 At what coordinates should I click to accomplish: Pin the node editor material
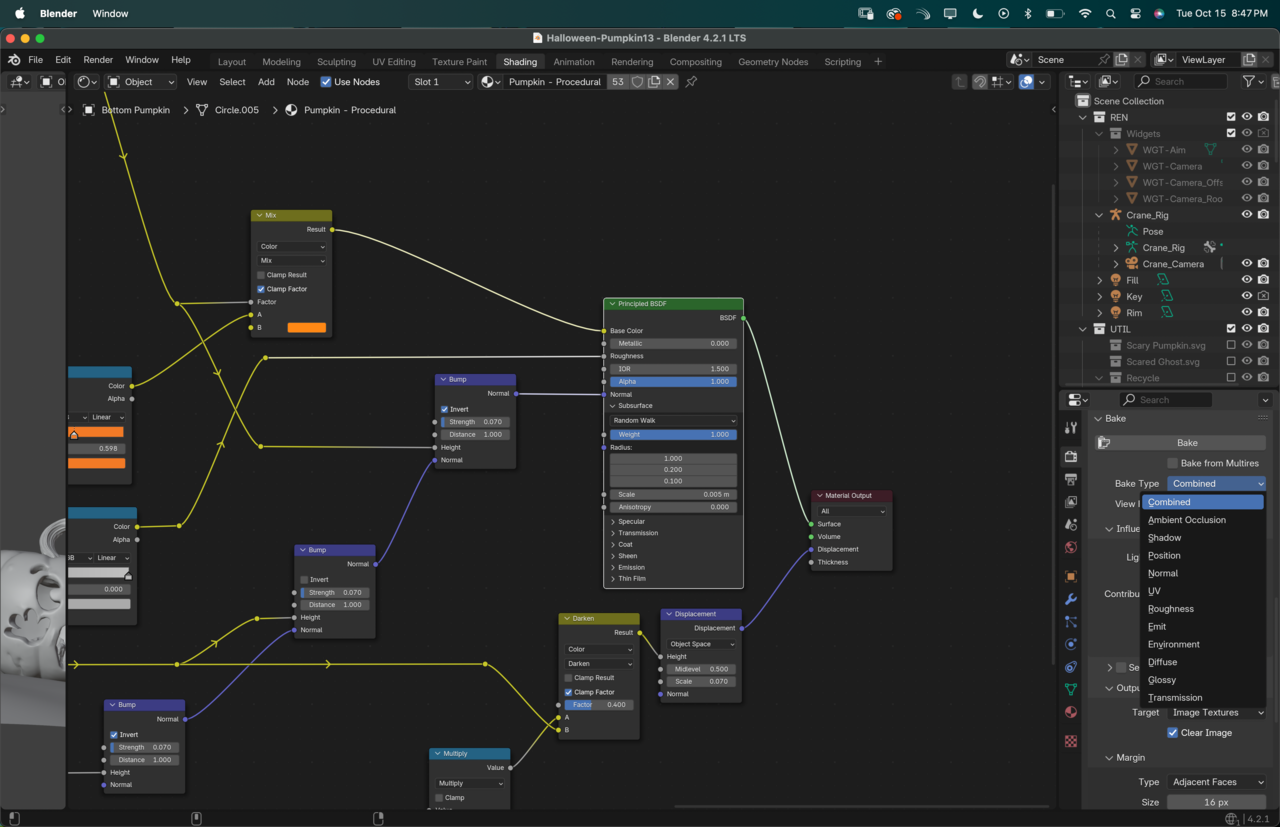[691, 82]
